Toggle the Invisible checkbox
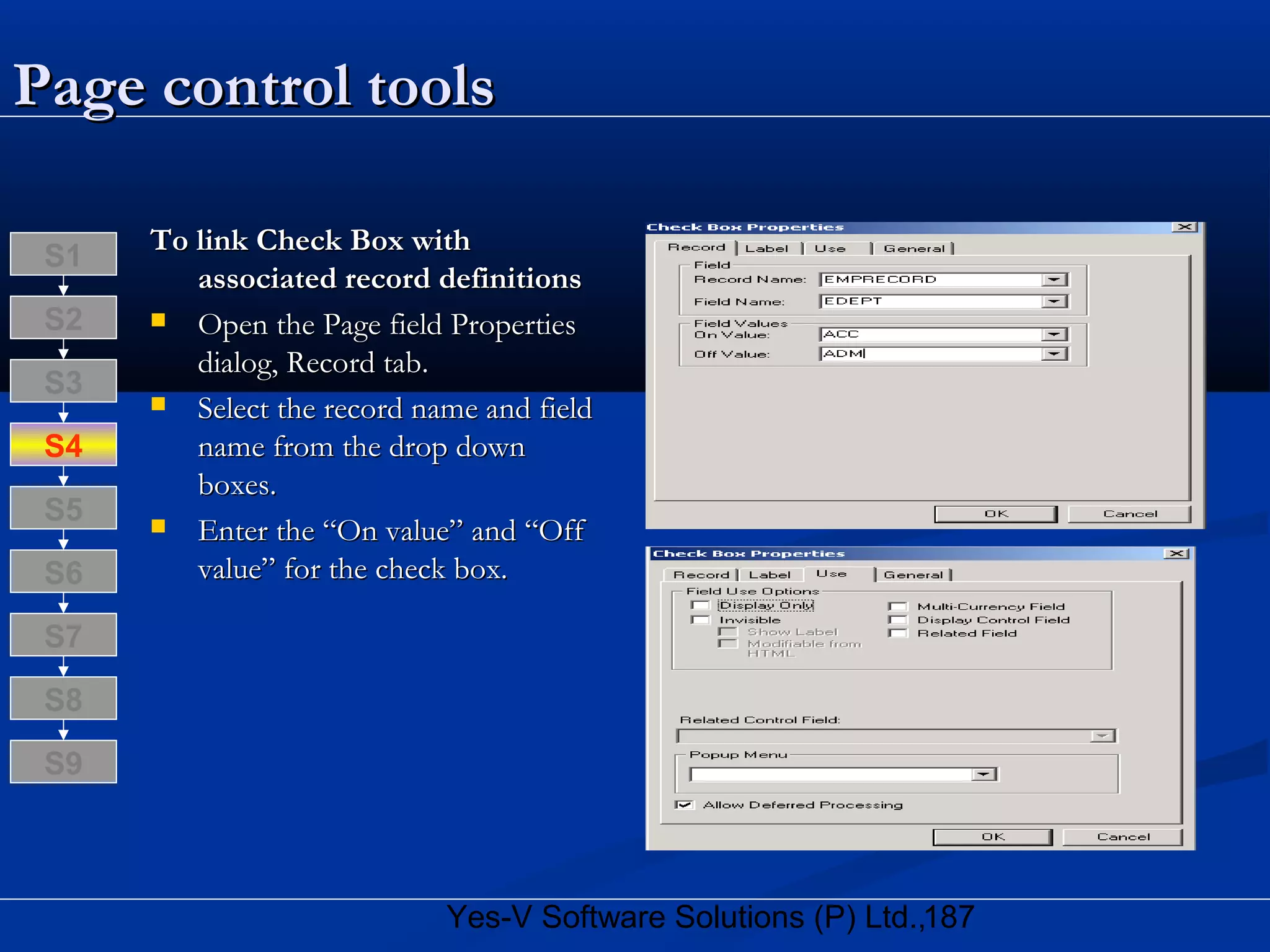 701,620
